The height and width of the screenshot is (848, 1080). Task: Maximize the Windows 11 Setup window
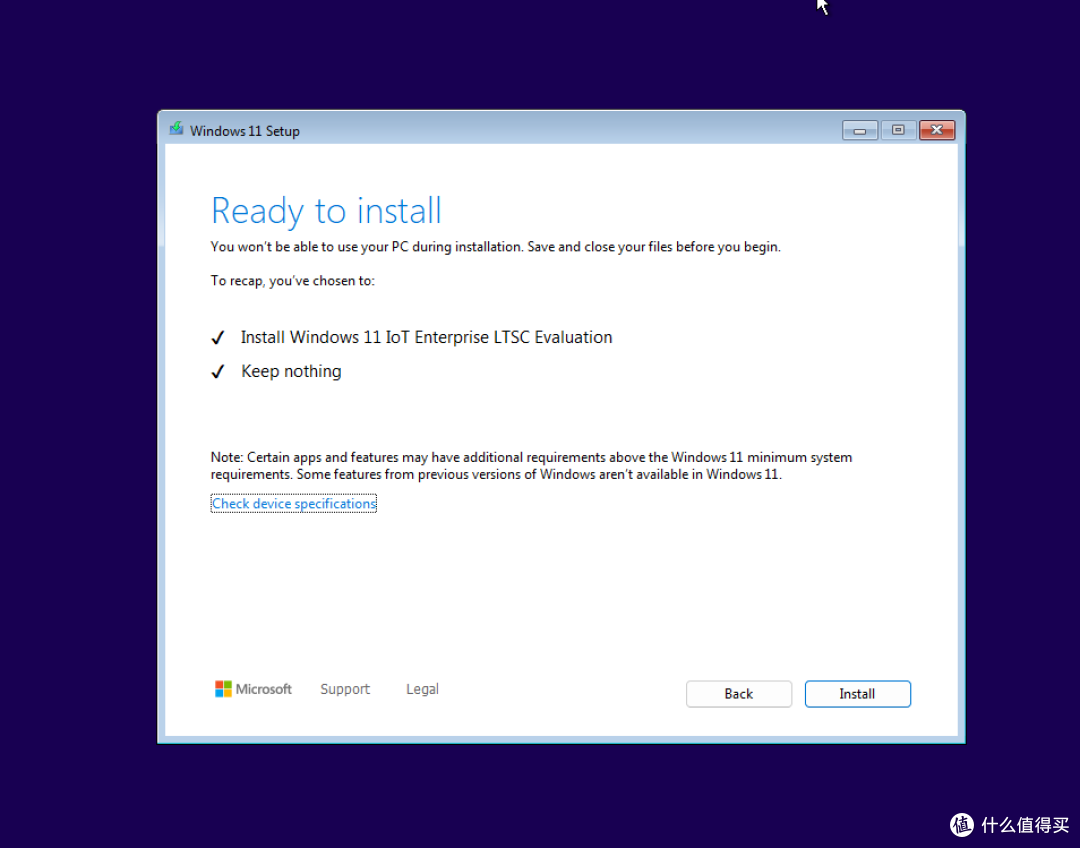coord(897,130)
